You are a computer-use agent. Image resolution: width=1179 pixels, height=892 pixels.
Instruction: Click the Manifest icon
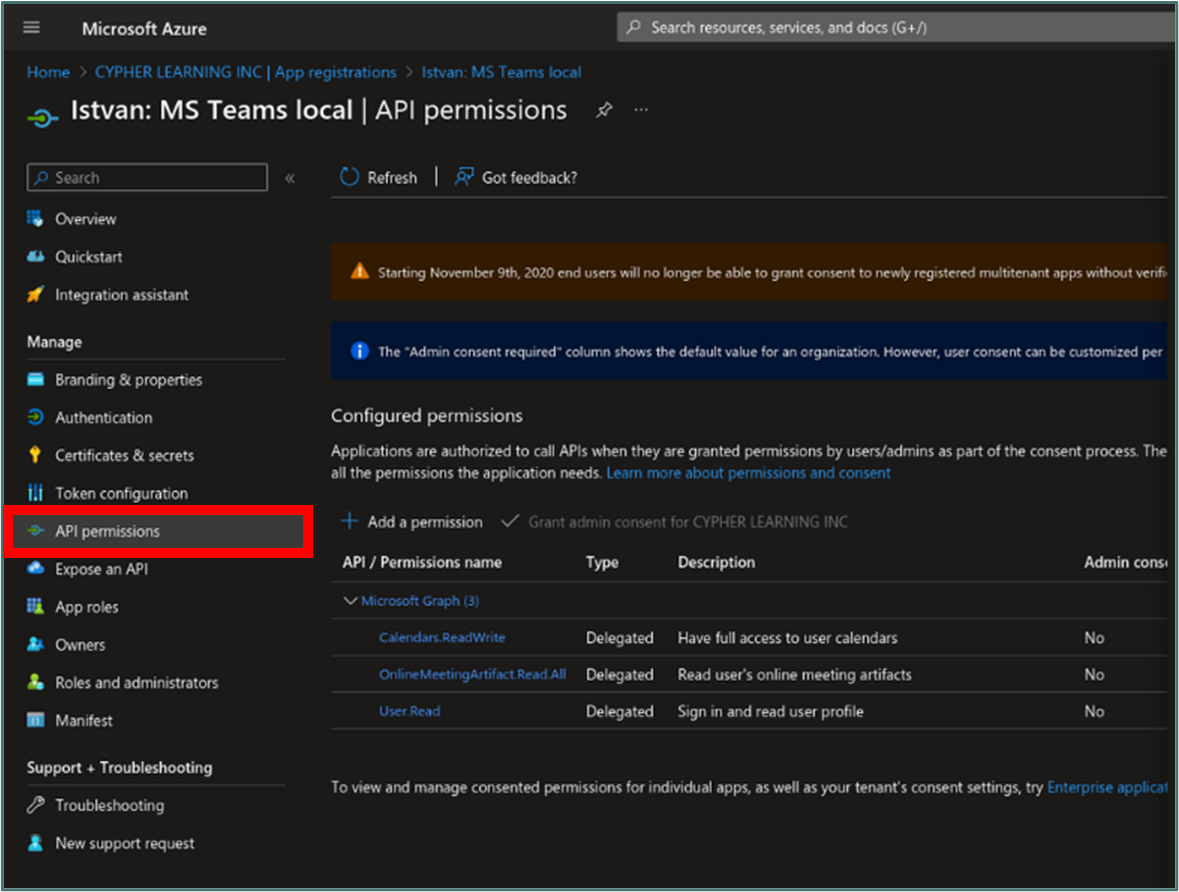pyautogui.click(x=35, y=720)
